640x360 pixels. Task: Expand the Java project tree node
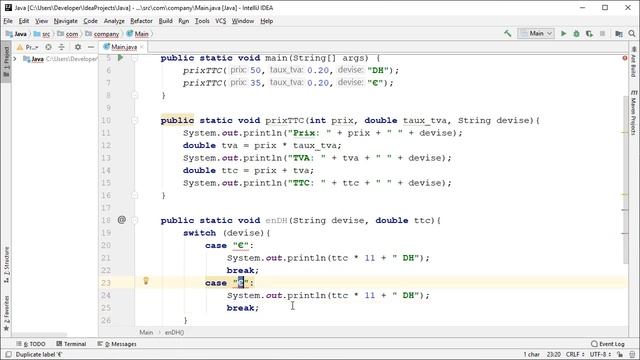(15, 59)
